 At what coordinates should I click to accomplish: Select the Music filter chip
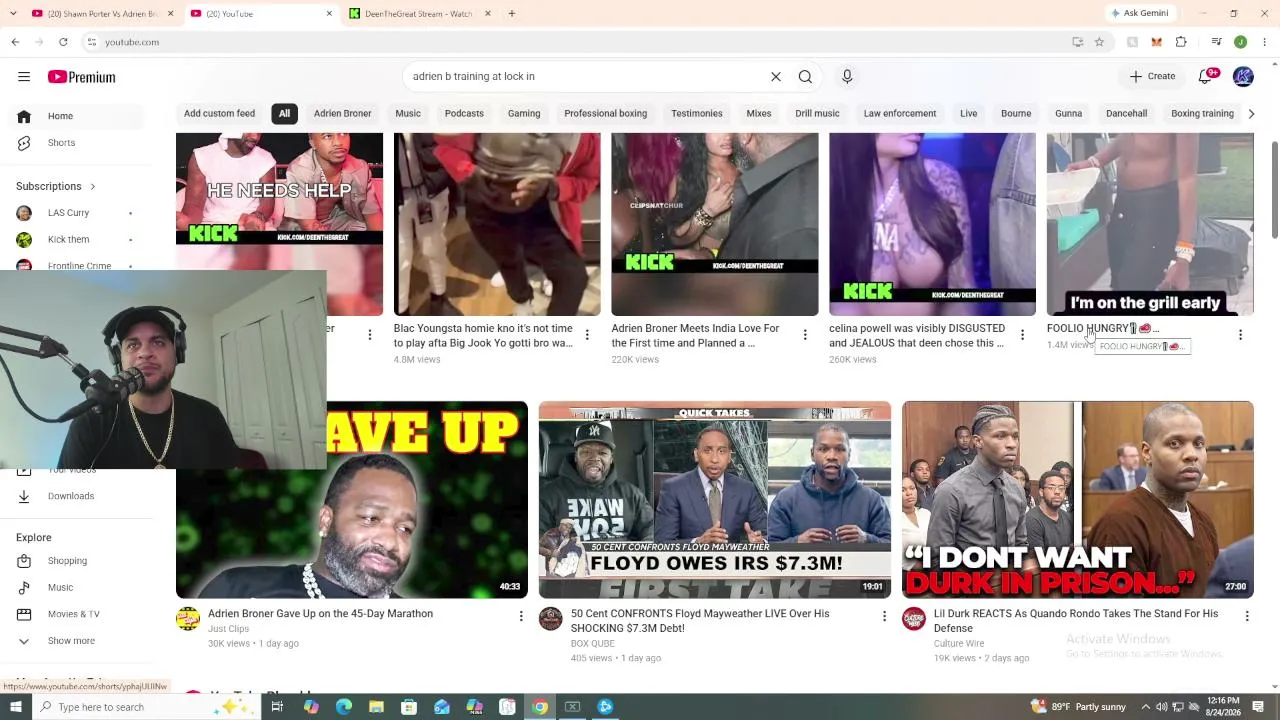coord(408,114)
